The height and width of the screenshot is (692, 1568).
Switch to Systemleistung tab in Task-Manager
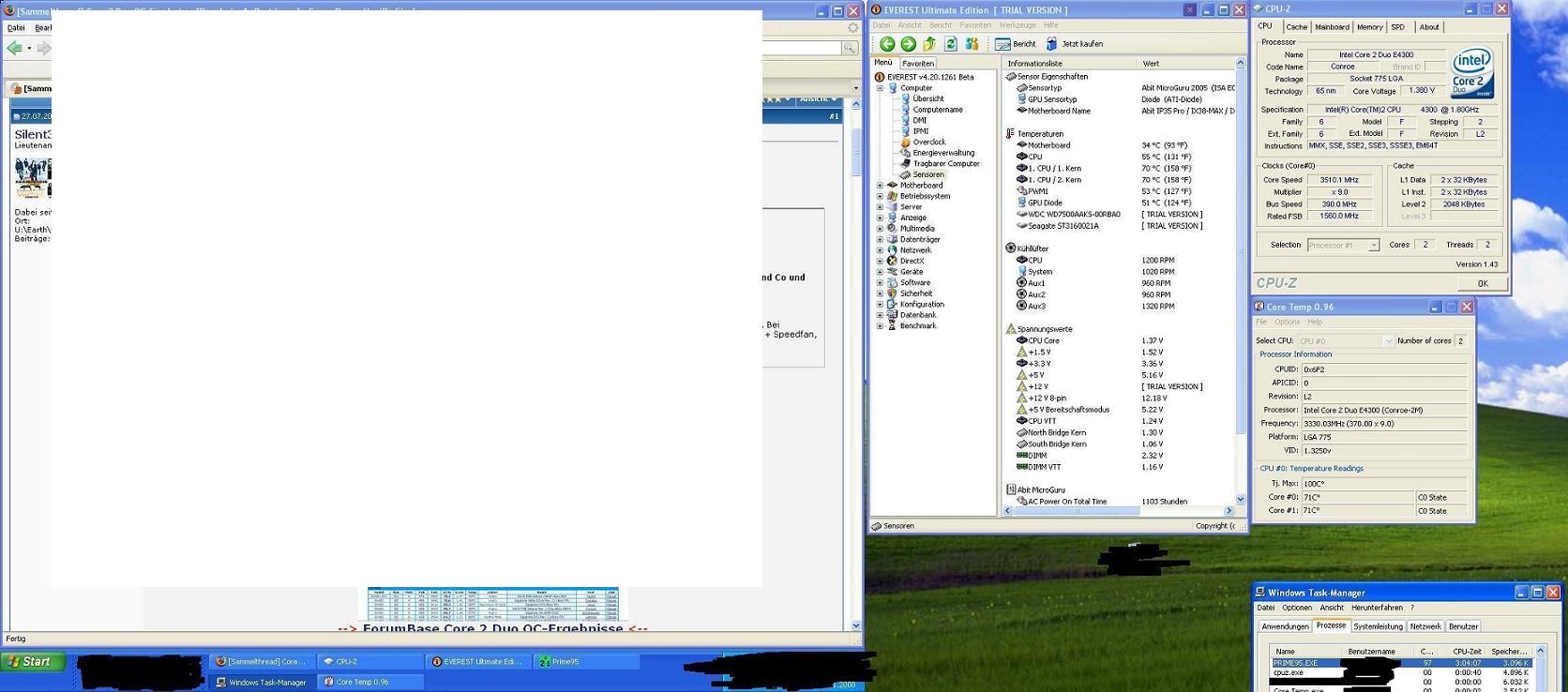(x=1378, y=626)
